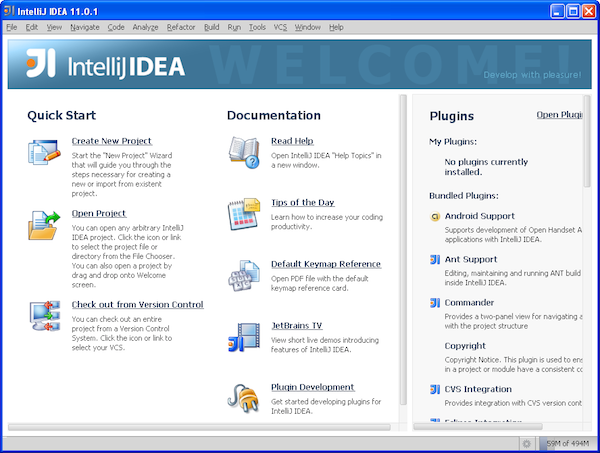The image size is (600, 453).
Task: Select the CVS Integration plugin name
Action: [478, 389]
